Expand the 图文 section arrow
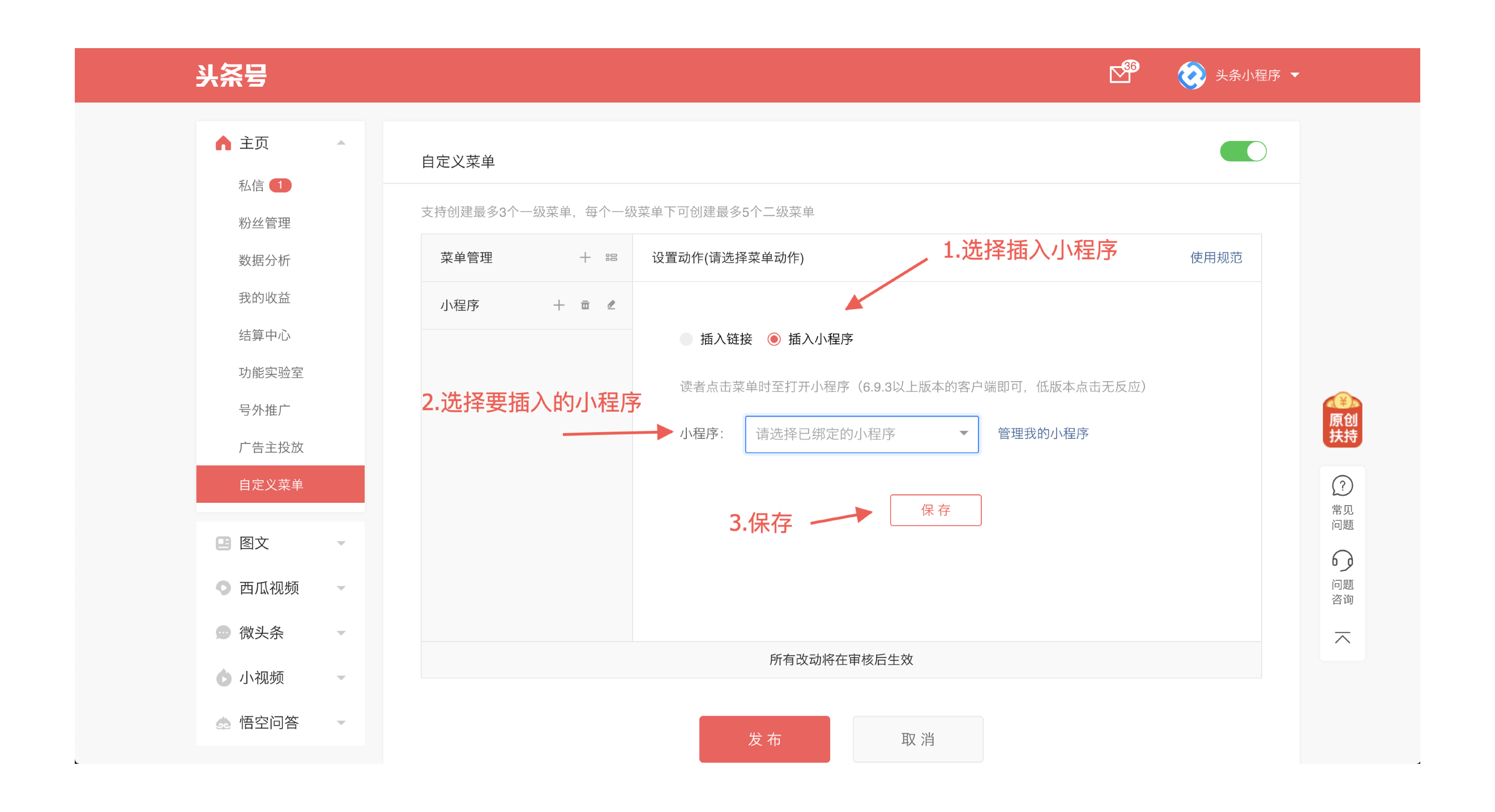The height and width of the screenshot is (812, 1495). [341, 543]
